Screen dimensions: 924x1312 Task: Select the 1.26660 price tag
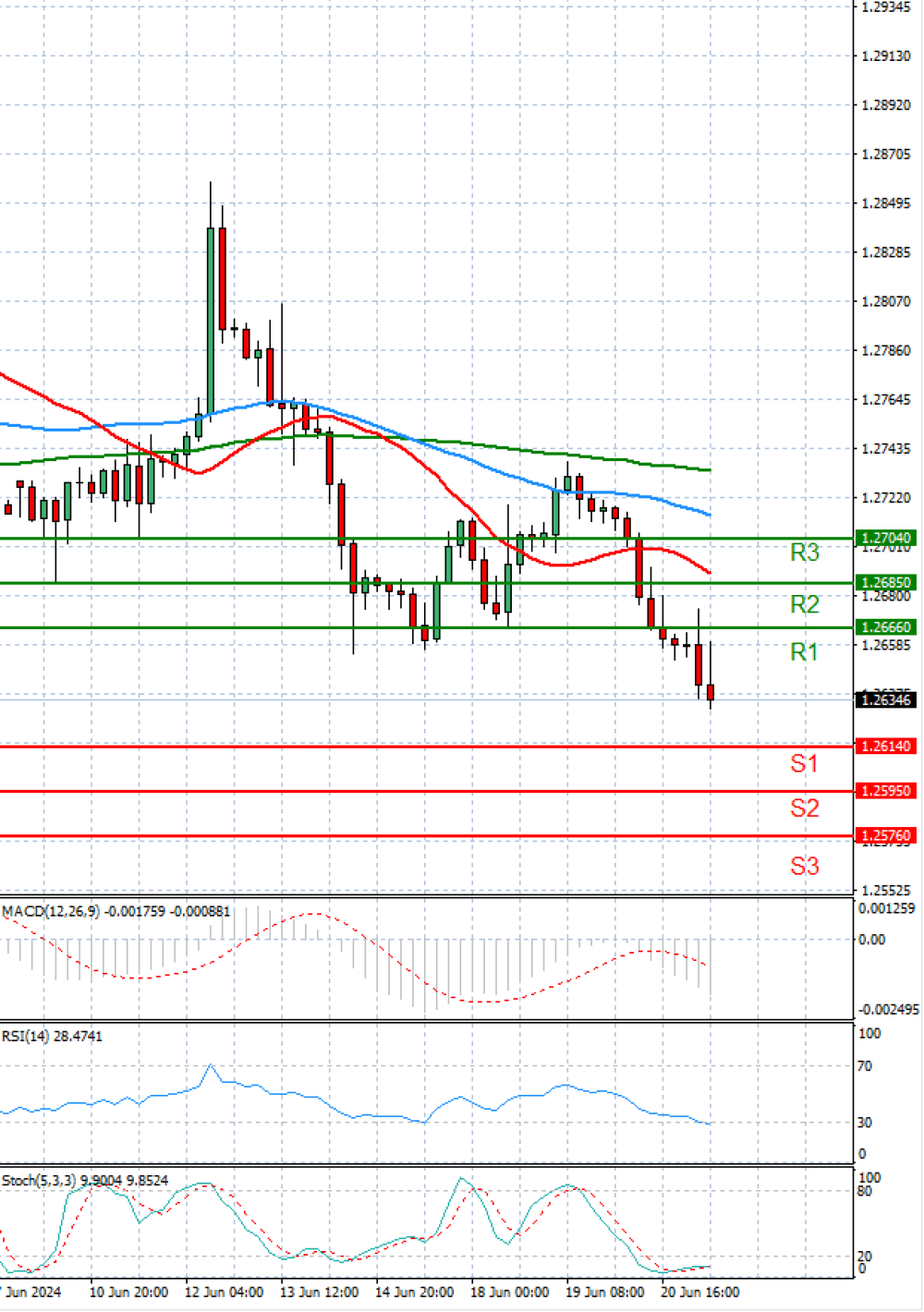885,626
